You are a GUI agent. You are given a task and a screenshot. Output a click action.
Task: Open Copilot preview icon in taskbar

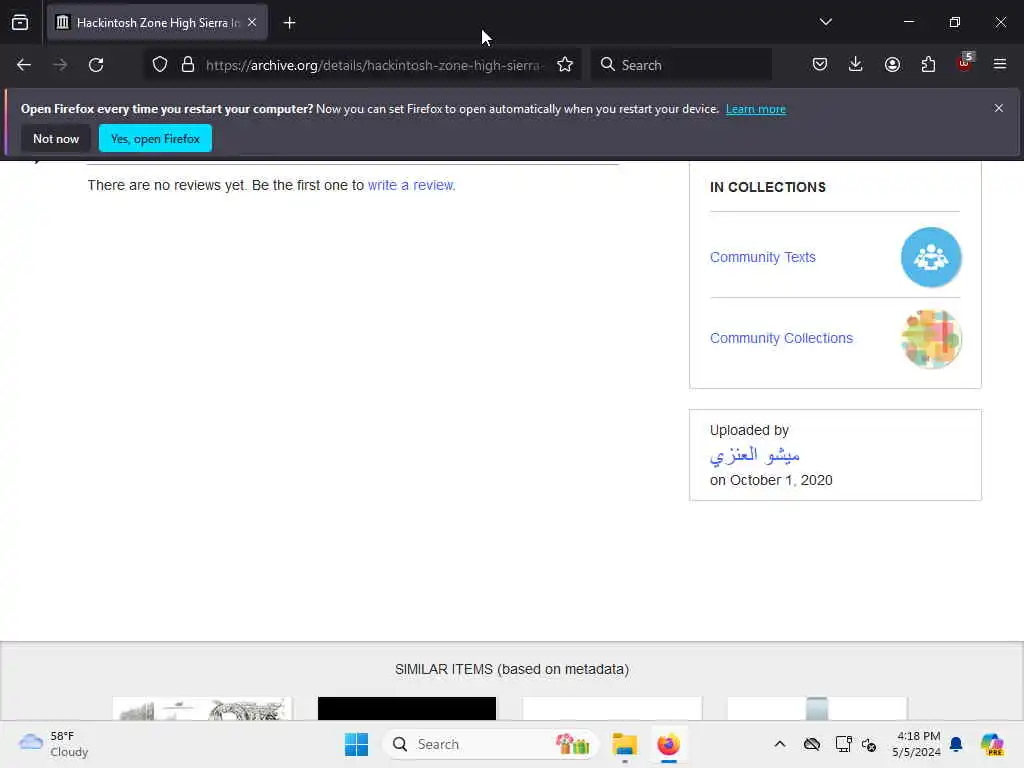[992, 744]
